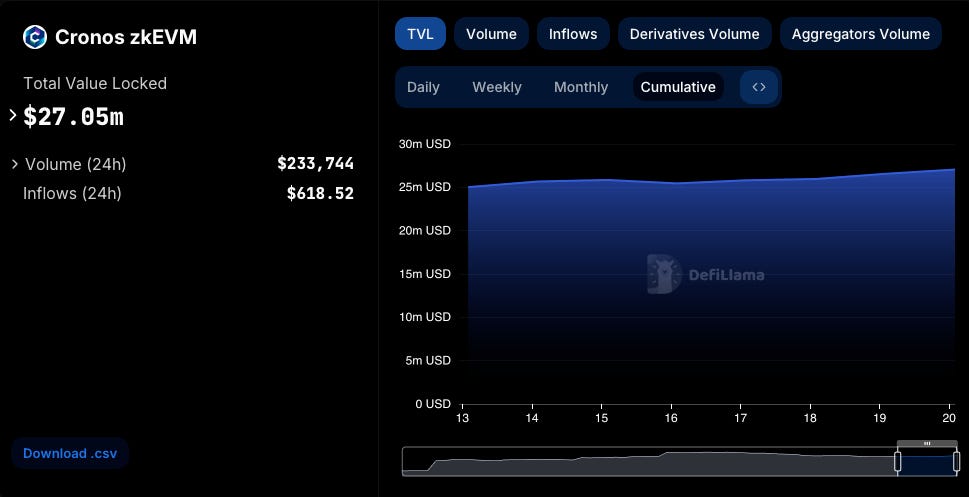
Task: Click date 17 on x-axis
Action: 740,418
